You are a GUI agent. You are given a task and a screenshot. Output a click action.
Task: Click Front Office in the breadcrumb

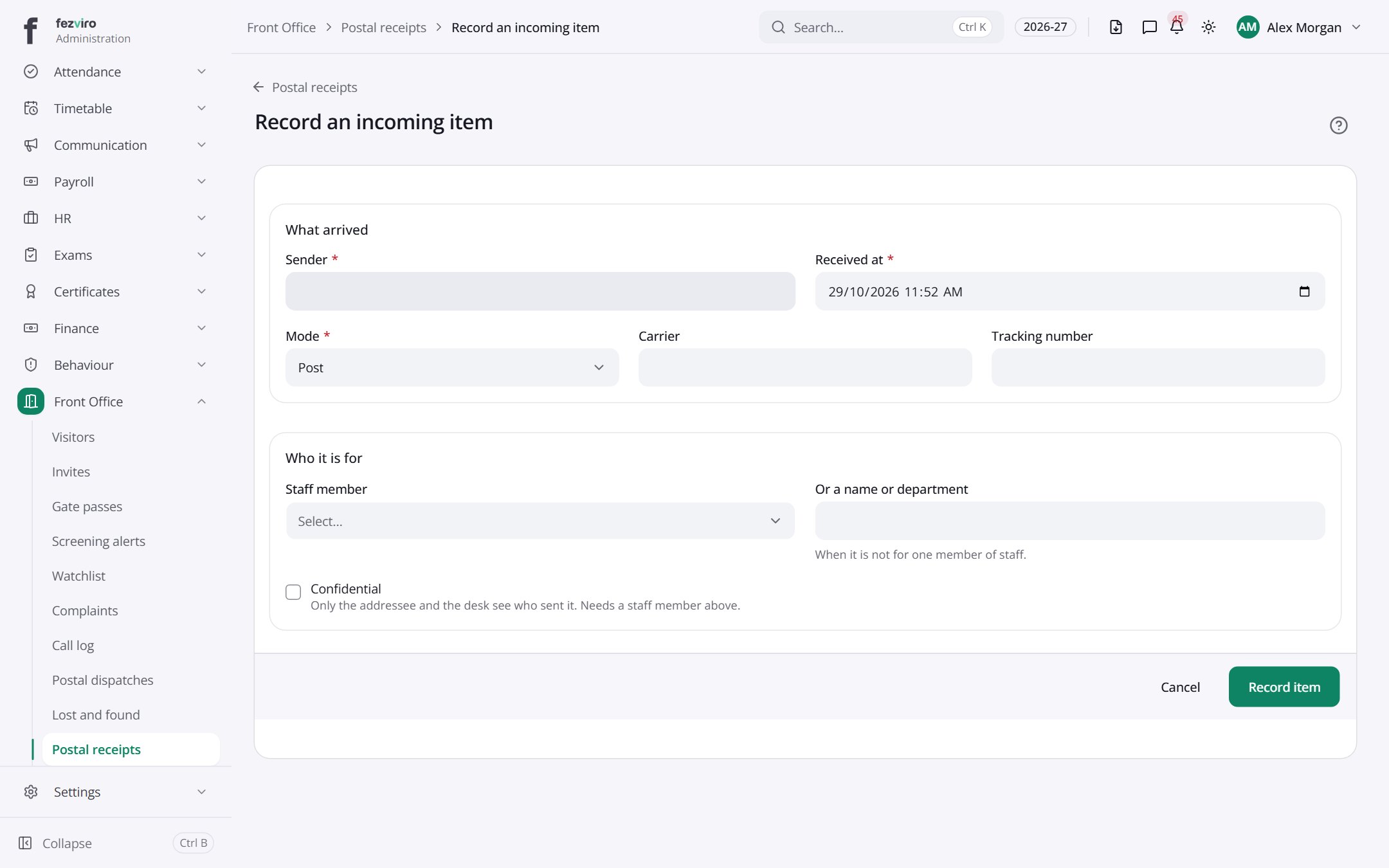(x=281, y=27)
